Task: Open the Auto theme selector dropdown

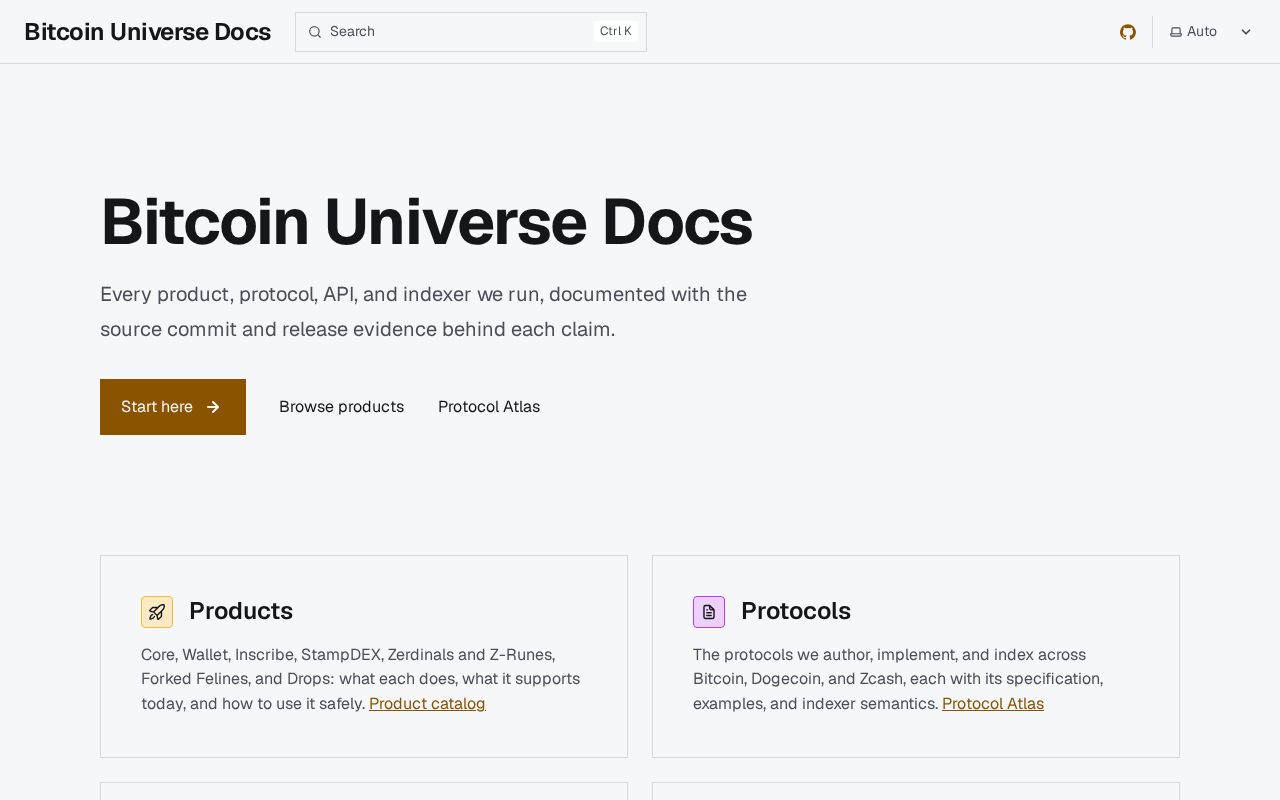Action: [x=1211, y=32]
